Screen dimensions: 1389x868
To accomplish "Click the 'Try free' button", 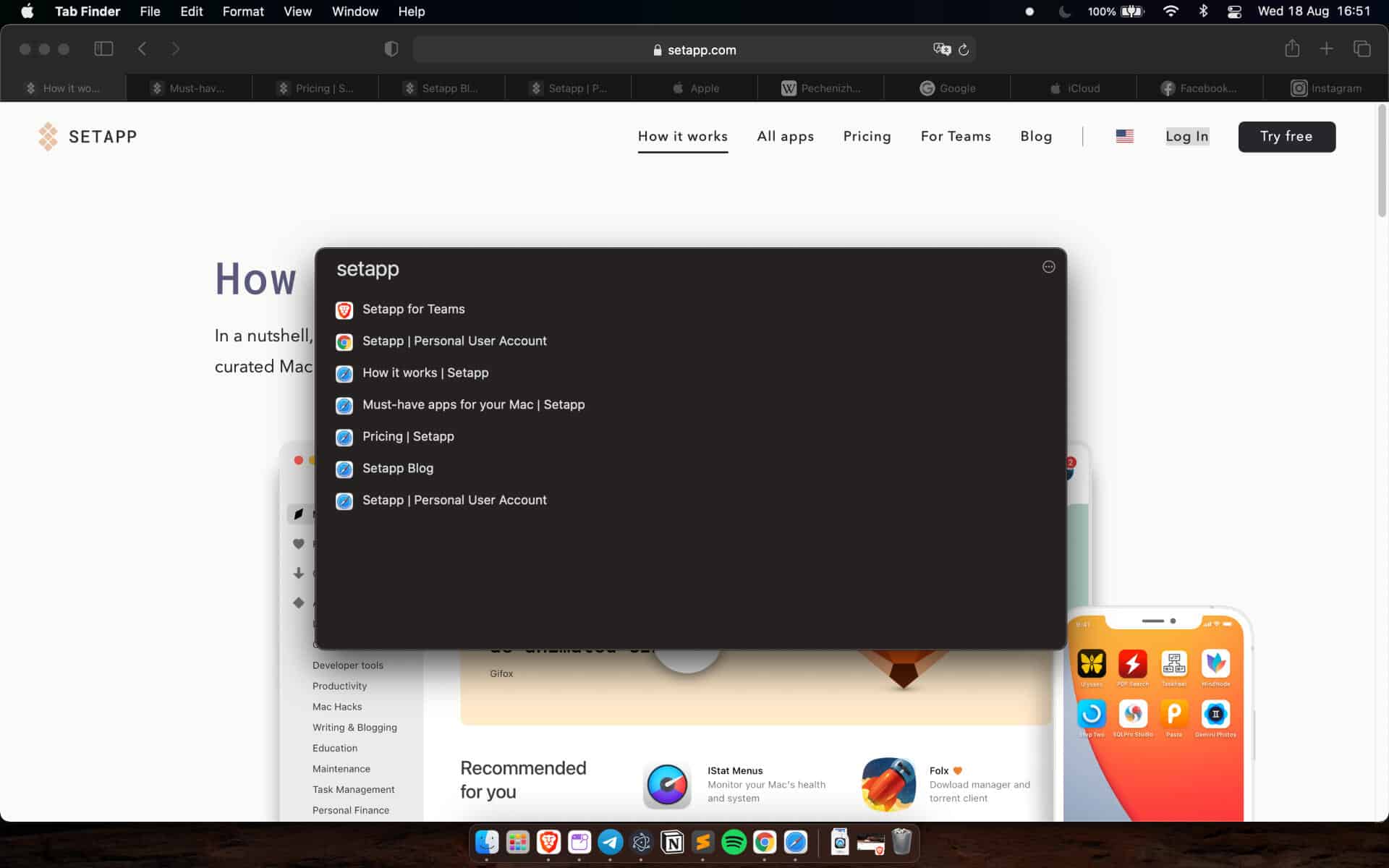I will pos(1287,136).
